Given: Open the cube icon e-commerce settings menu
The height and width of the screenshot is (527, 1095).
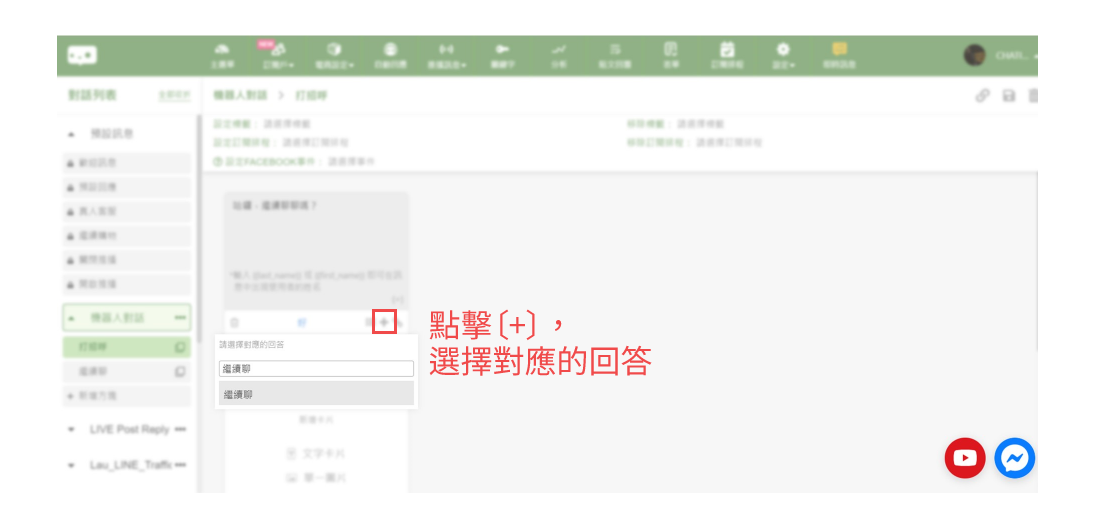Looking at the screenshot, I should click(x=335, y=55).
